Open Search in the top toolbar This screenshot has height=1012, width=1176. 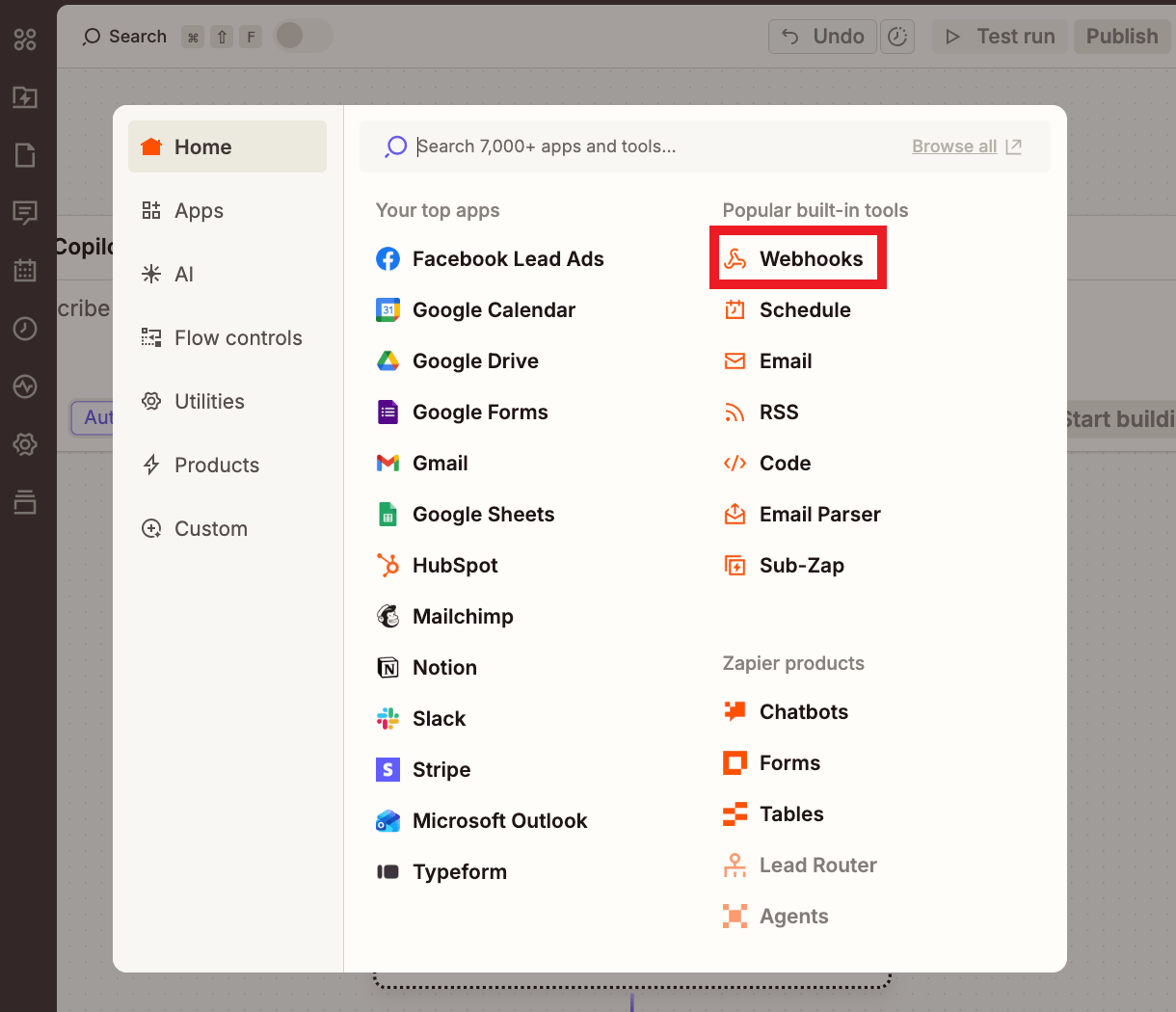pyautogui.click(x=124, y=37)
